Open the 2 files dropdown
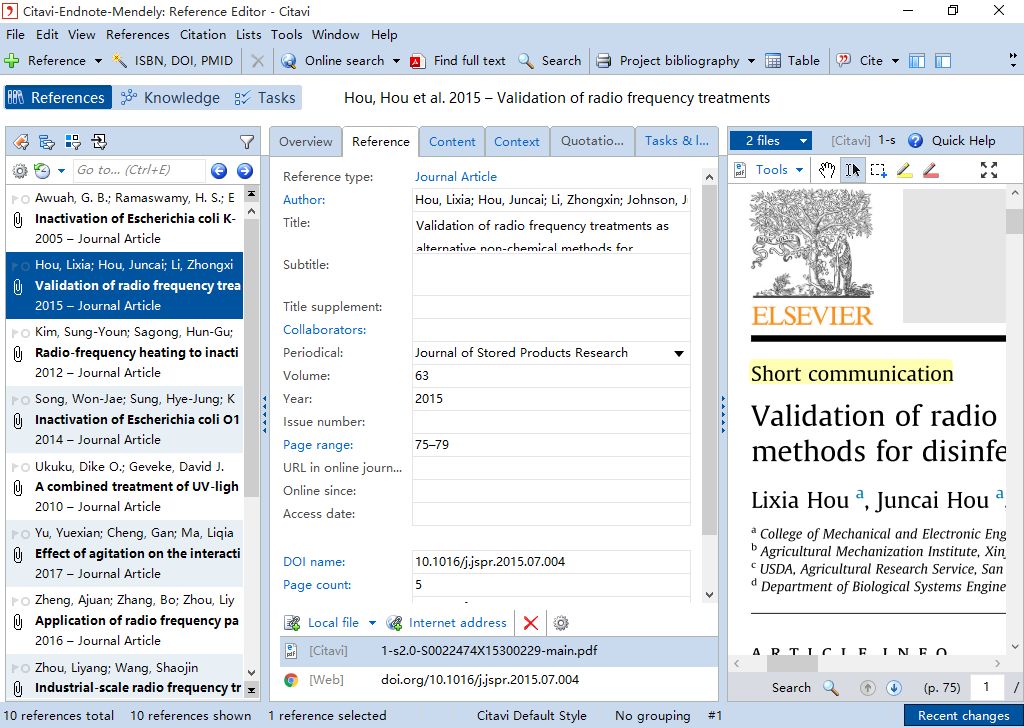 click(x=774, y=141)
